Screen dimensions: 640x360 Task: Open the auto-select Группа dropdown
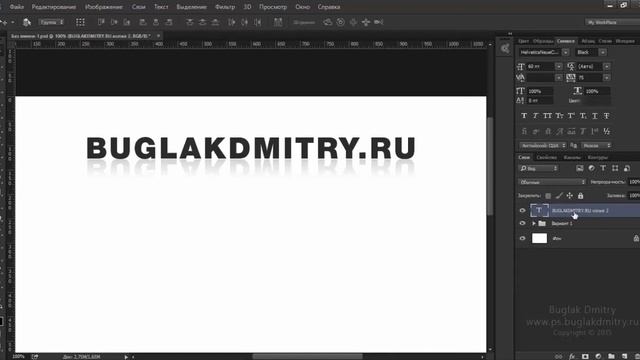(51, 22)
